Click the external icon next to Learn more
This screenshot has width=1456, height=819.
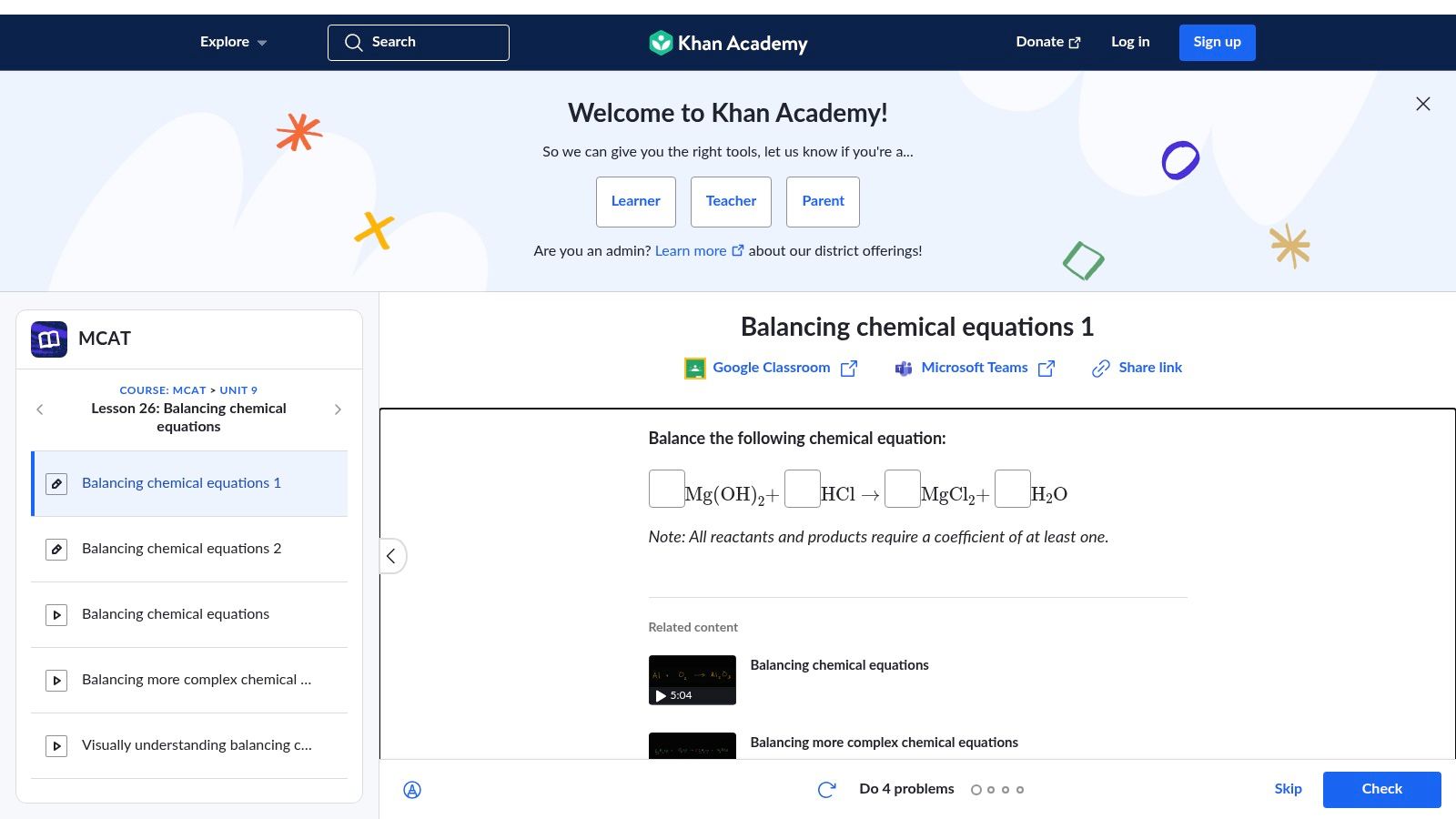coord(738,250)
